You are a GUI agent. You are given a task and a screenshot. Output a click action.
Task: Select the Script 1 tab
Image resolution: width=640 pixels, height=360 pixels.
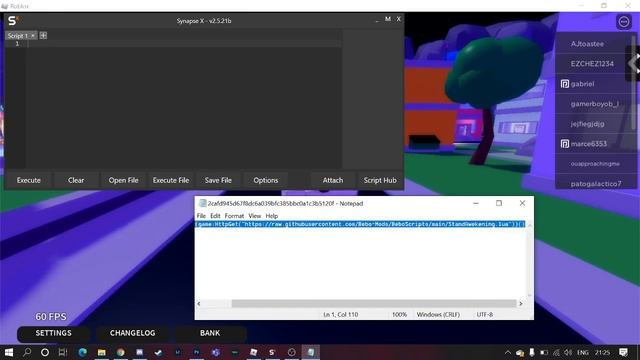point(18,36)
